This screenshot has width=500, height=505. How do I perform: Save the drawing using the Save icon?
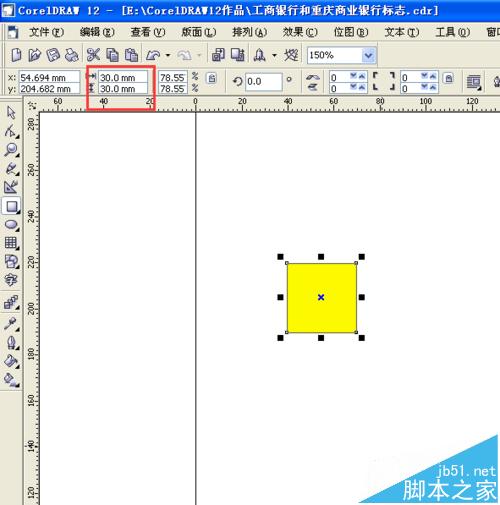tap(53, 55)
